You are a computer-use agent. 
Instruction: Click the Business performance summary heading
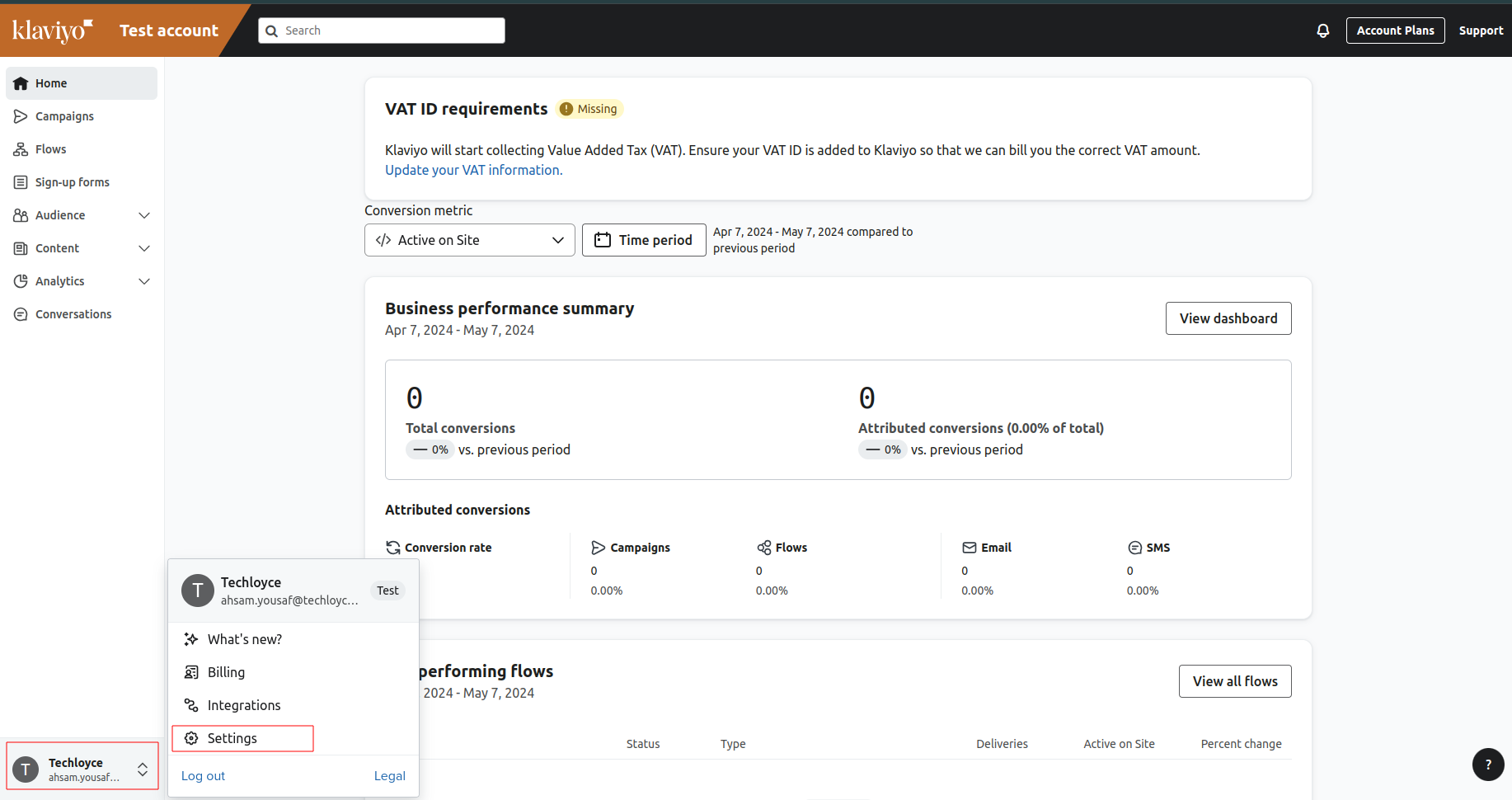pyautogui.click(x=509, y=308)
